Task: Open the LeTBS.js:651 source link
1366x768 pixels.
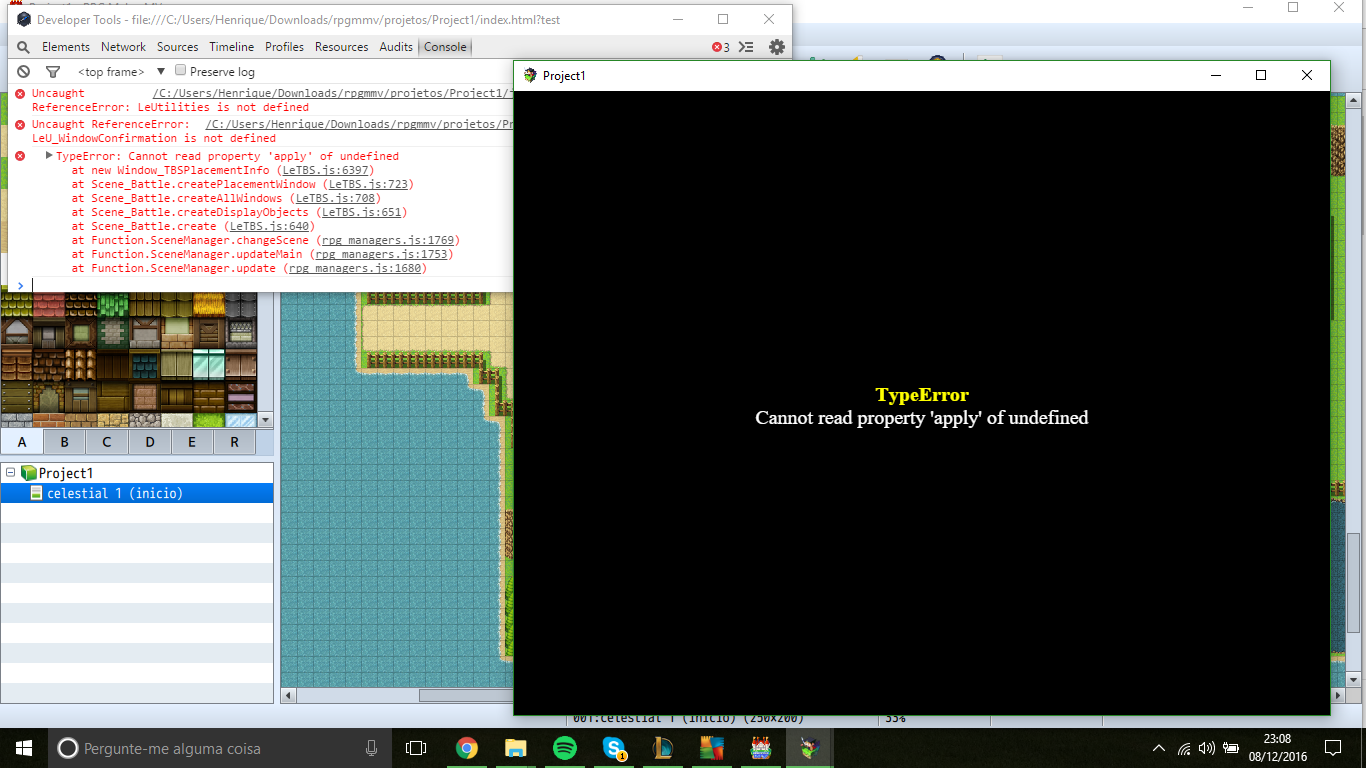Action: pyautogui.click(x=362, y=212)
